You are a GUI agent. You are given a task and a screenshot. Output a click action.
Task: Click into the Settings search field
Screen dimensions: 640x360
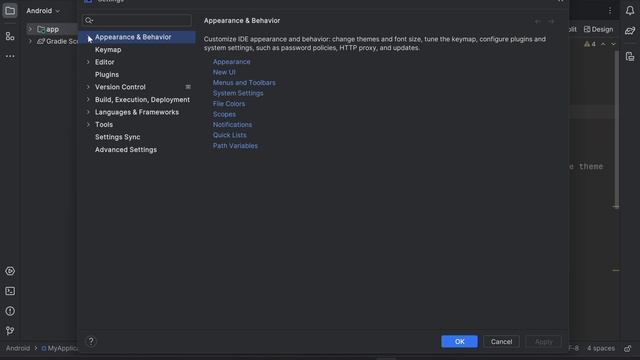137,20
